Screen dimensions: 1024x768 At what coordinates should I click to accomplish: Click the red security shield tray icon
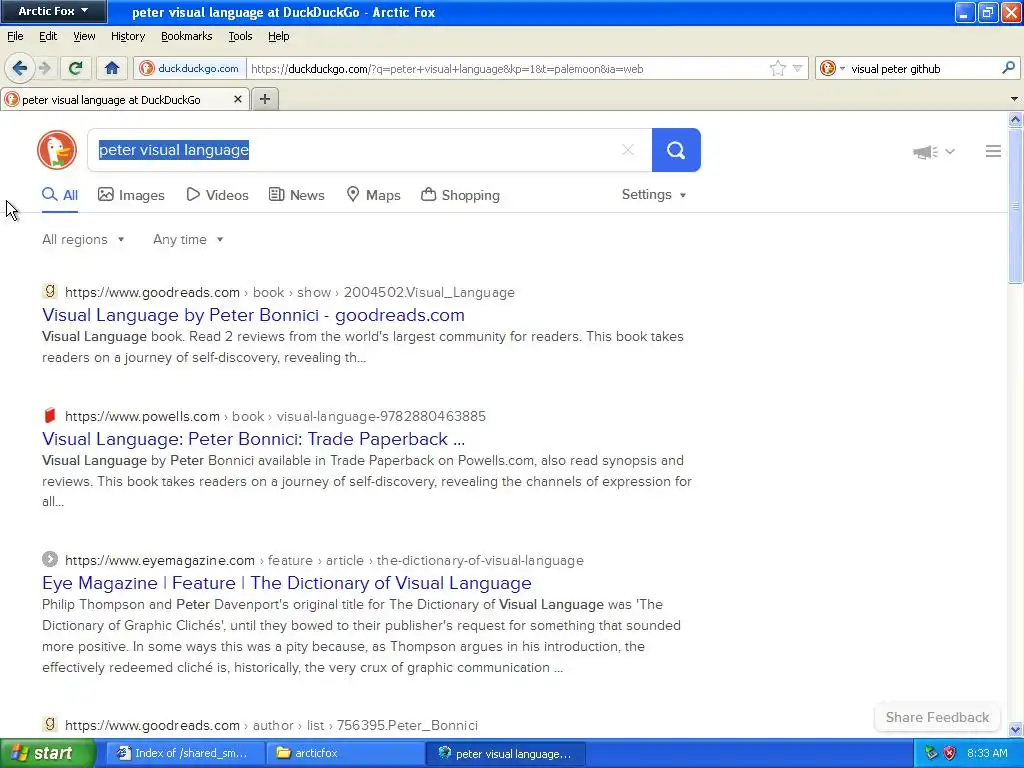click(950, 753)
